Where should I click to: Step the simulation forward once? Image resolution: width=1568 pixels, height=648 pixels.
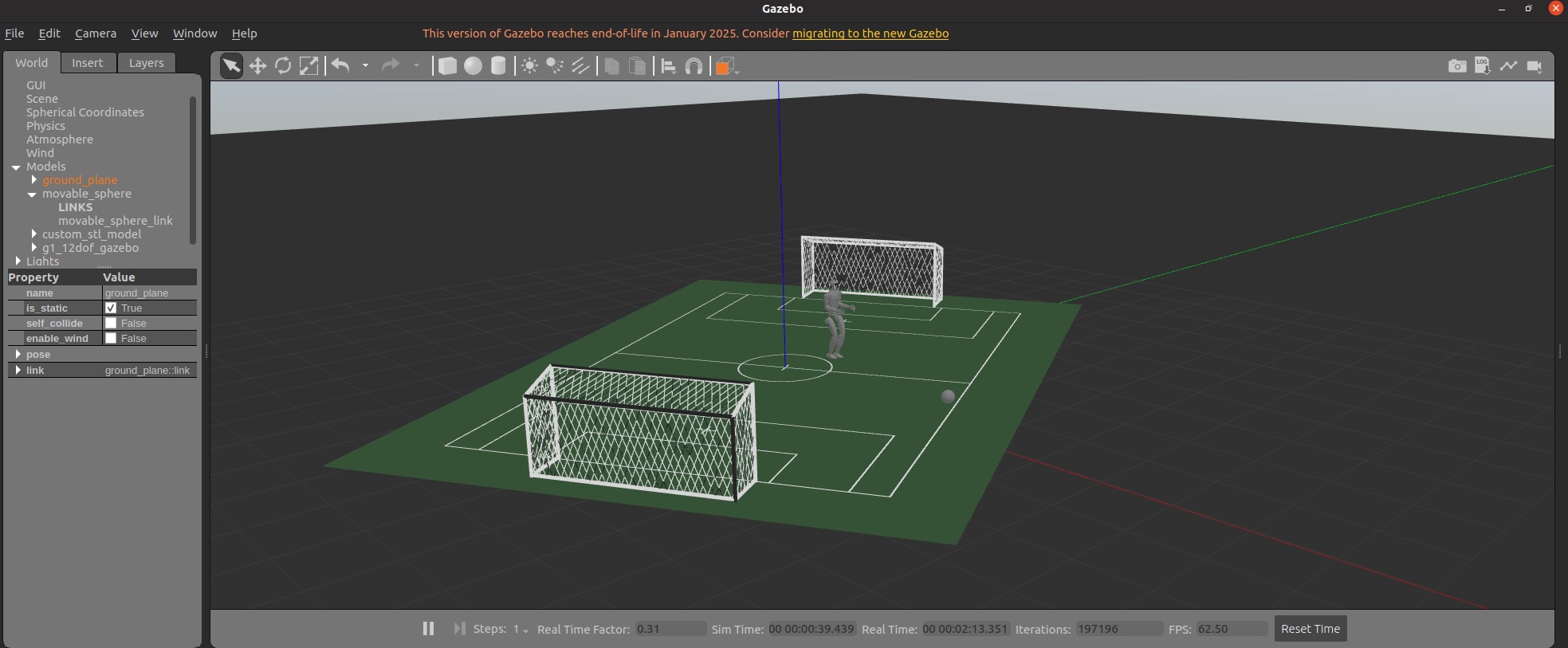[x=459, y=629]
